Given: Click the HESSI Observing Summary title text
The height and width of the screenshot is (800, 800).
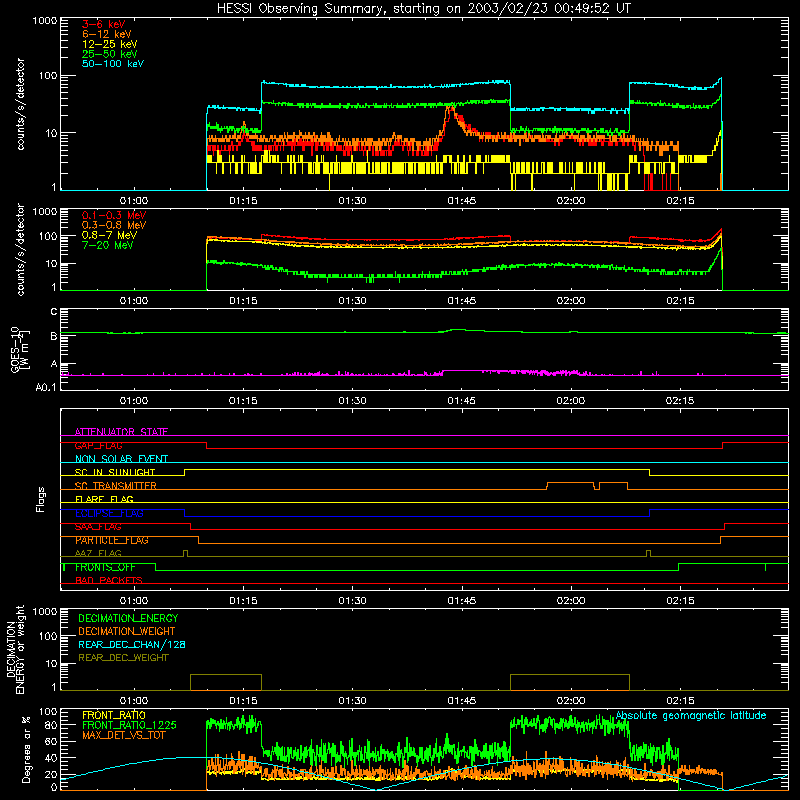Looking at the screenshot, I should [x=424, y=9].
